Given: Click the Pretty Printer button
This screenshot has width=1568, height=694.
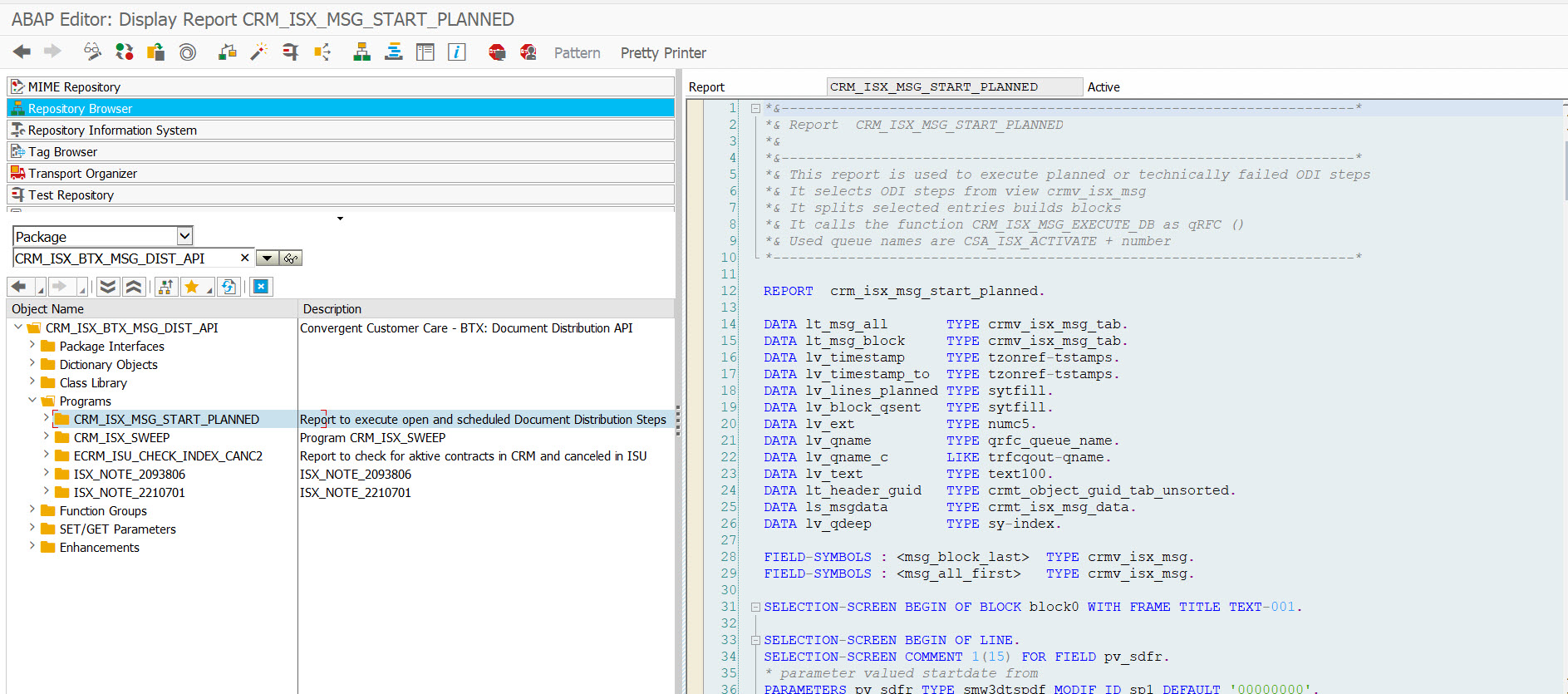Looking at the screenshot, I should (x=663, y=53).
